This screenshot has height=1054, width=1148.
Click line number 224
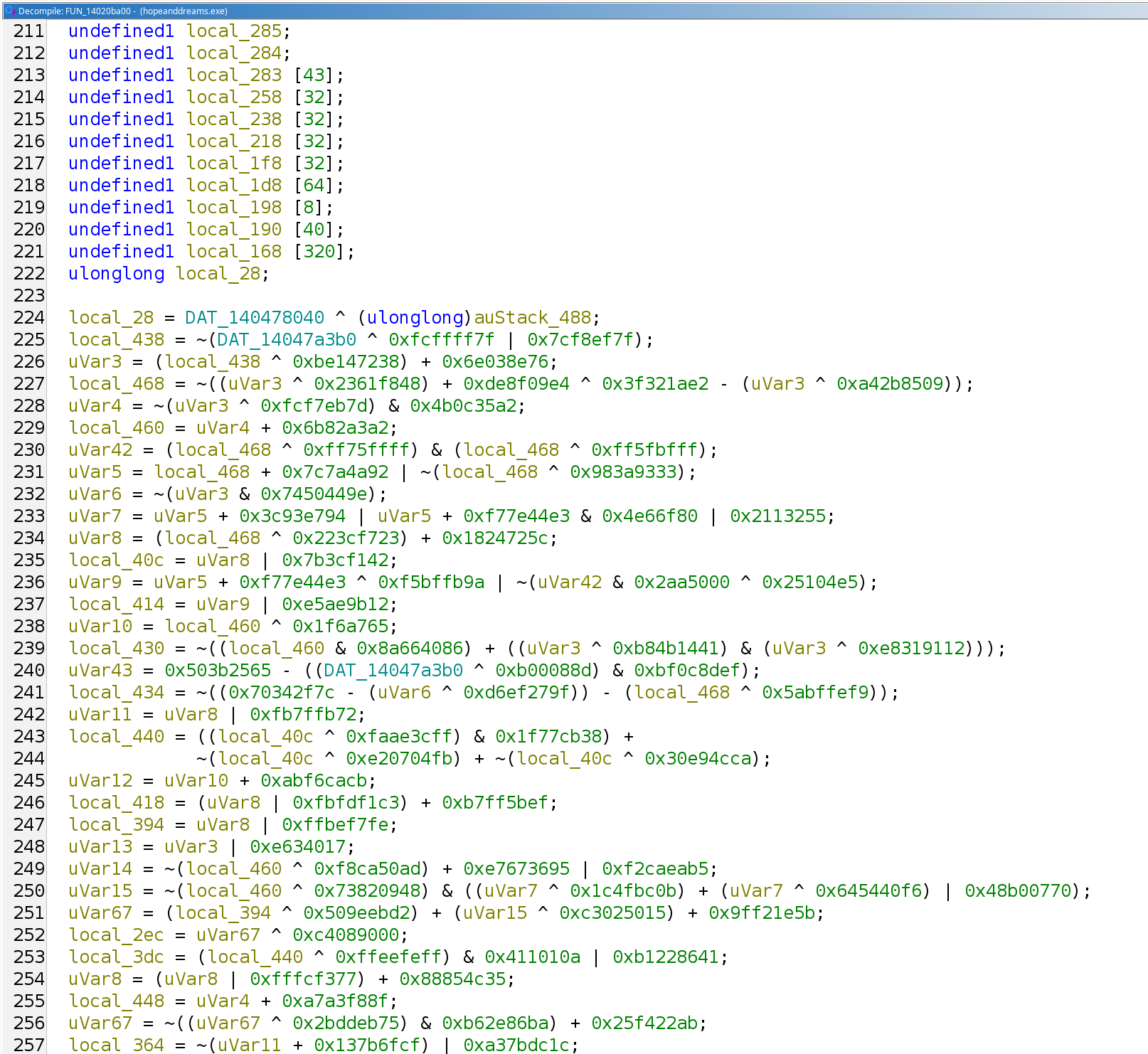[x=30, y=318]
